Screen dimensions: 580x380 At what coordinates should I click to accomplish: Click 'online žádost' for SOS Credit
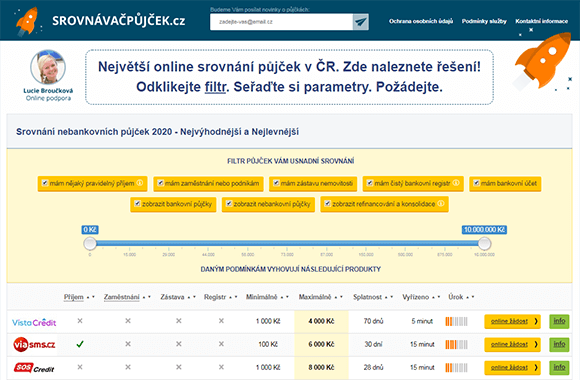(512, 368)
